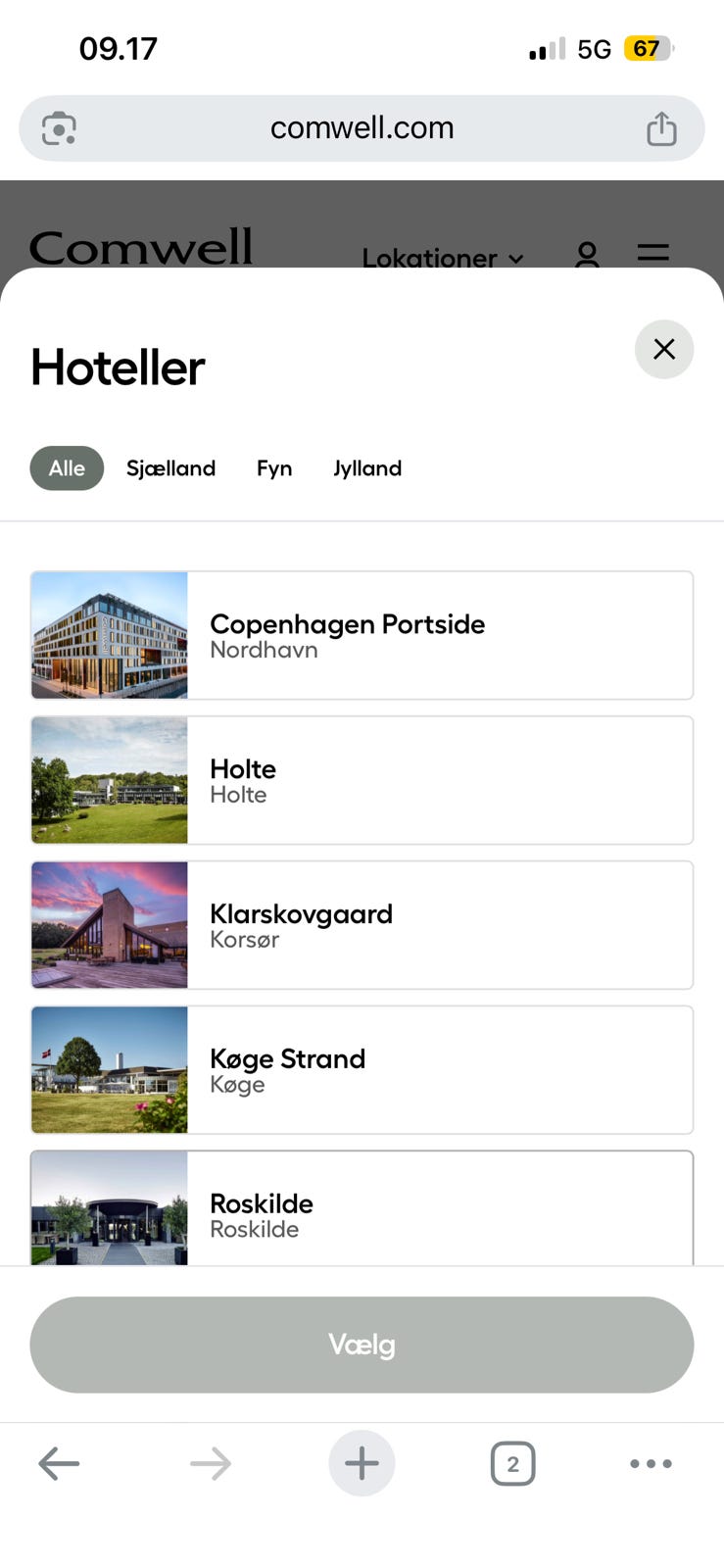The image size is (724, 1568).
Task: Click the Roskilde hotel thumbnail image
Action: [110, 1207]
